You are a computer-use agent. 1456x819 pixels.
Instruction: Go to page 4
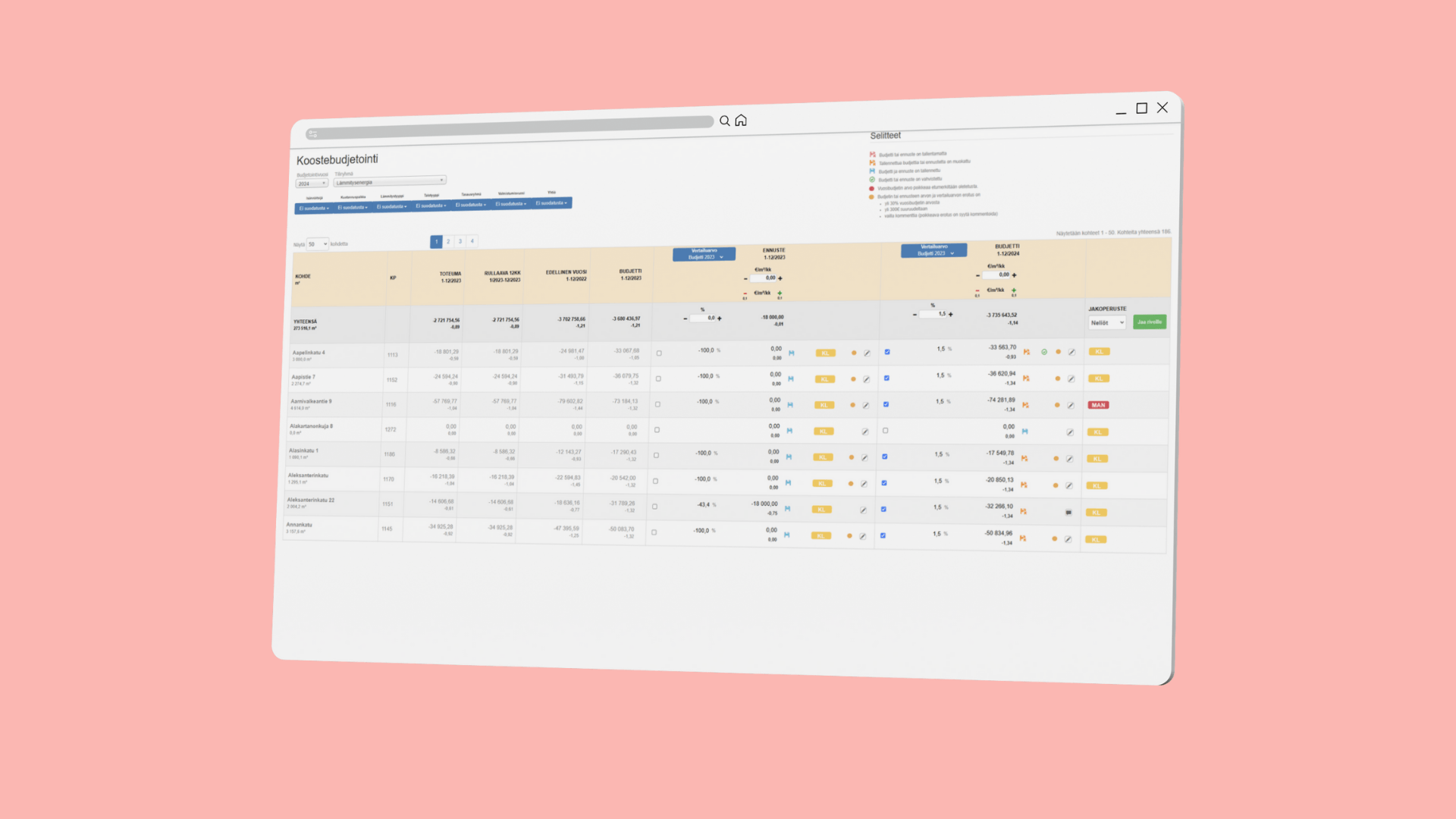pyautogui.click(x=472, y=241)
